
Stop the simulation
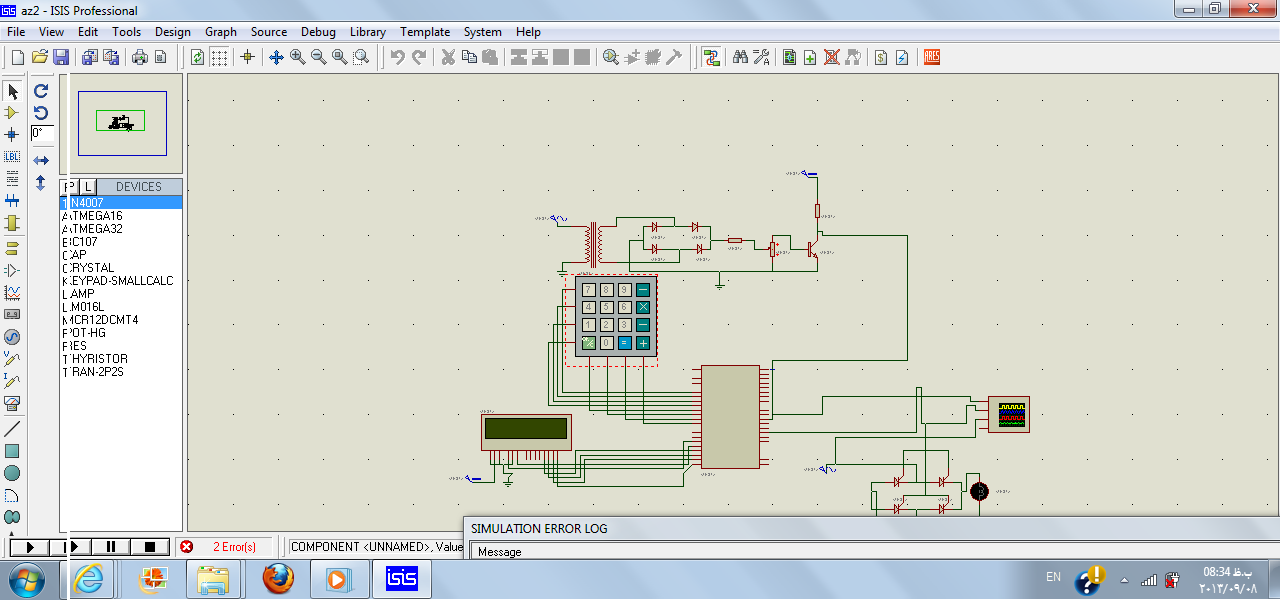click(x=149, y=547)
